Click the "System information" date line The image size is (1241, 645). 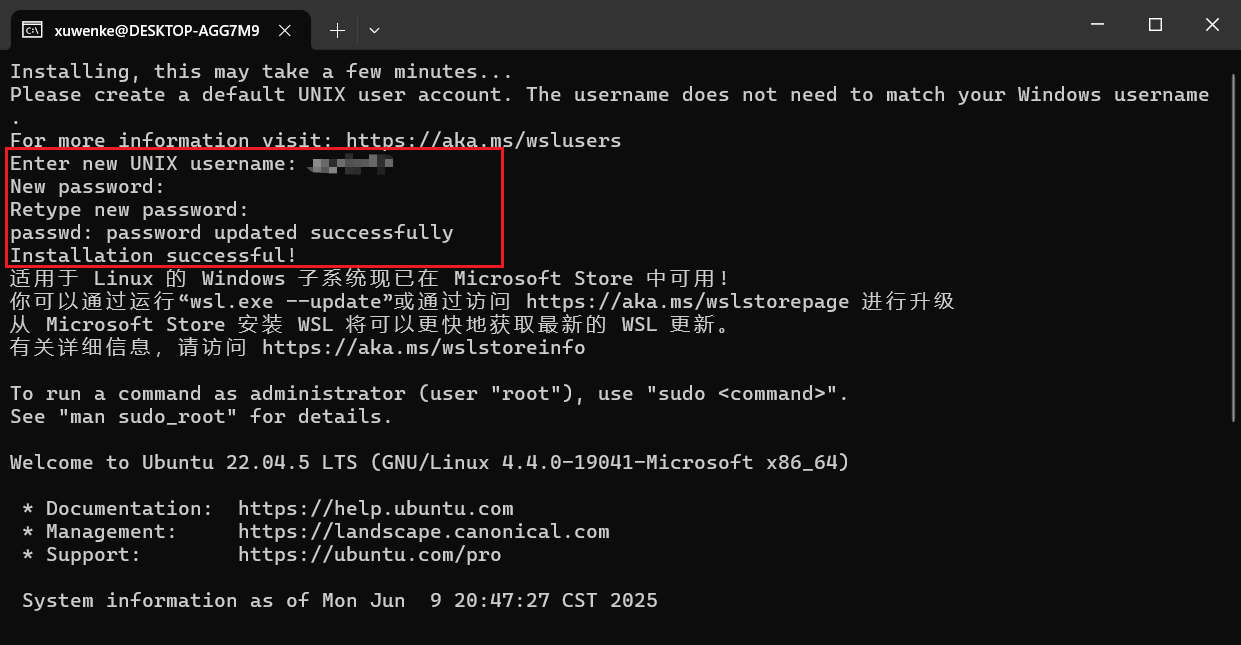[x=340, y=601]
